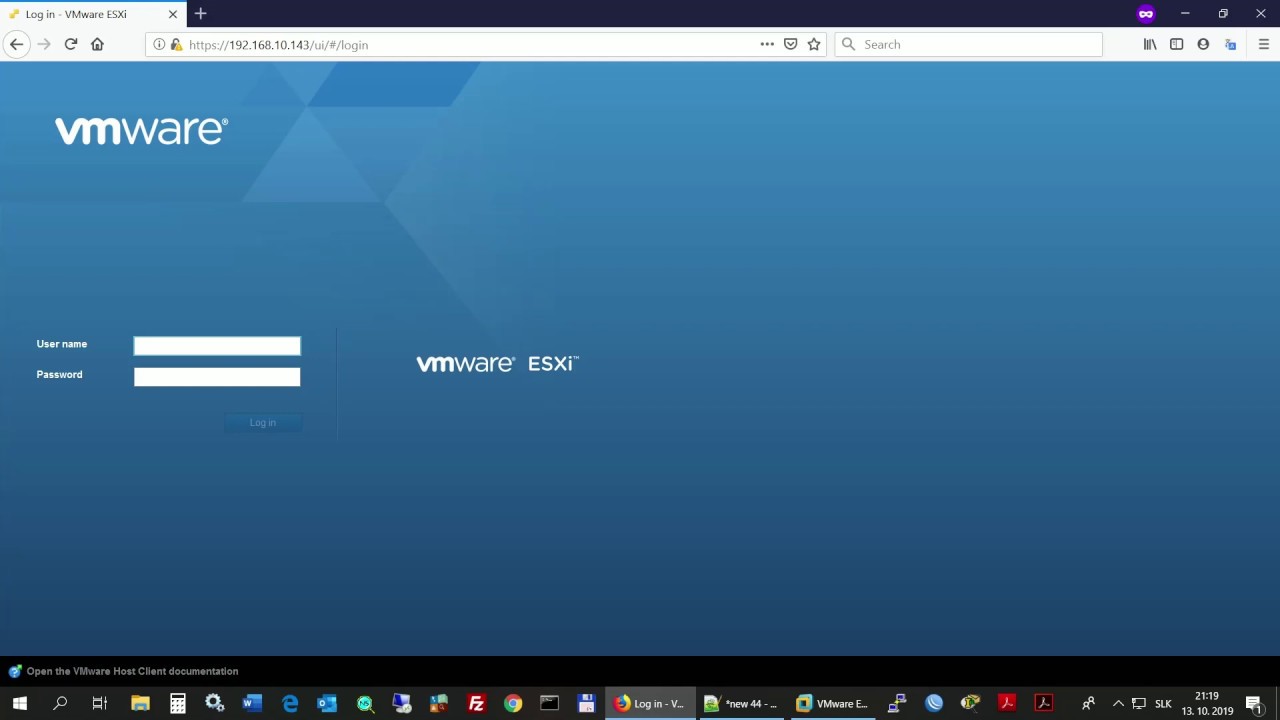Go back with the browser back arrow

16,44
